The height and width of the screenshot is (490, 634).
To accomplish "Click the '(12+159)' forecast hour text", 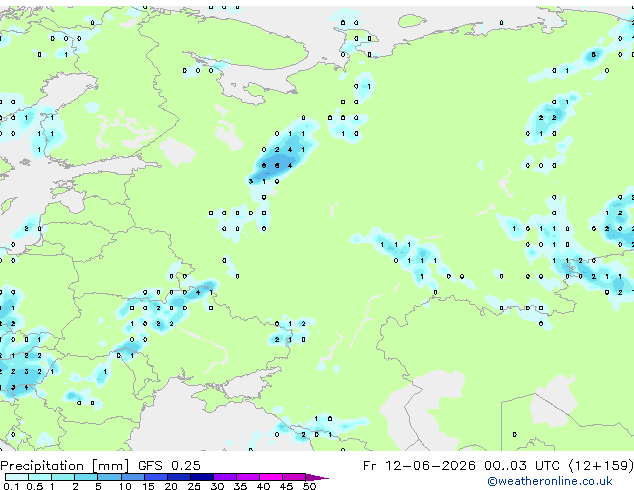I will tap(601, 466).
